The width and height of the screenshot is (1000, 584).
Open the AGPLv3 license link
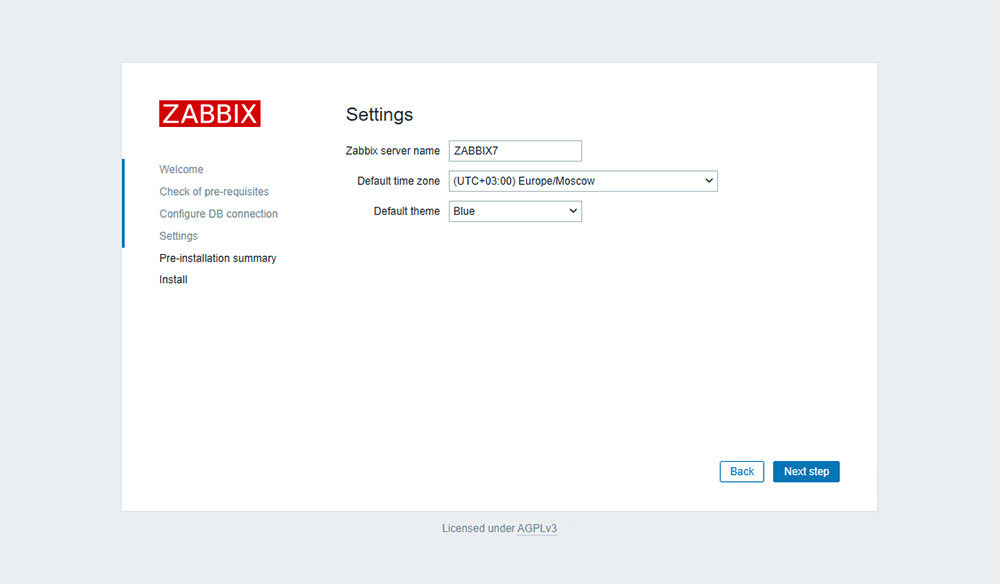(537, 529)
